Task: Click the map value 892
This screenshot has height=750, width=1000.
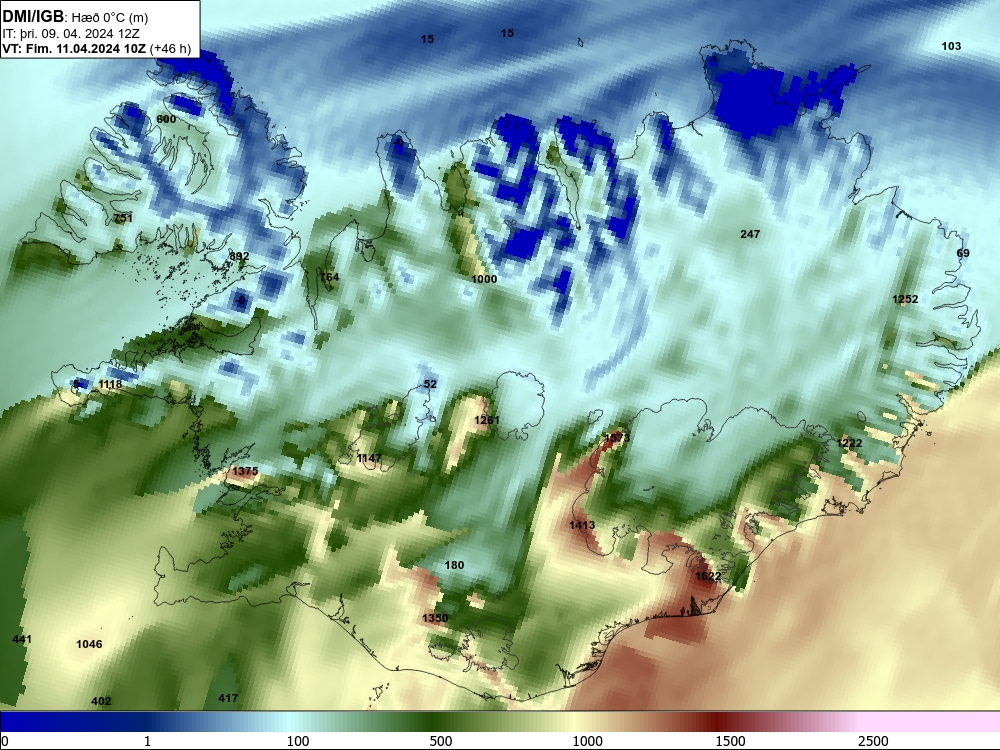Action: (x=239, y=256)
